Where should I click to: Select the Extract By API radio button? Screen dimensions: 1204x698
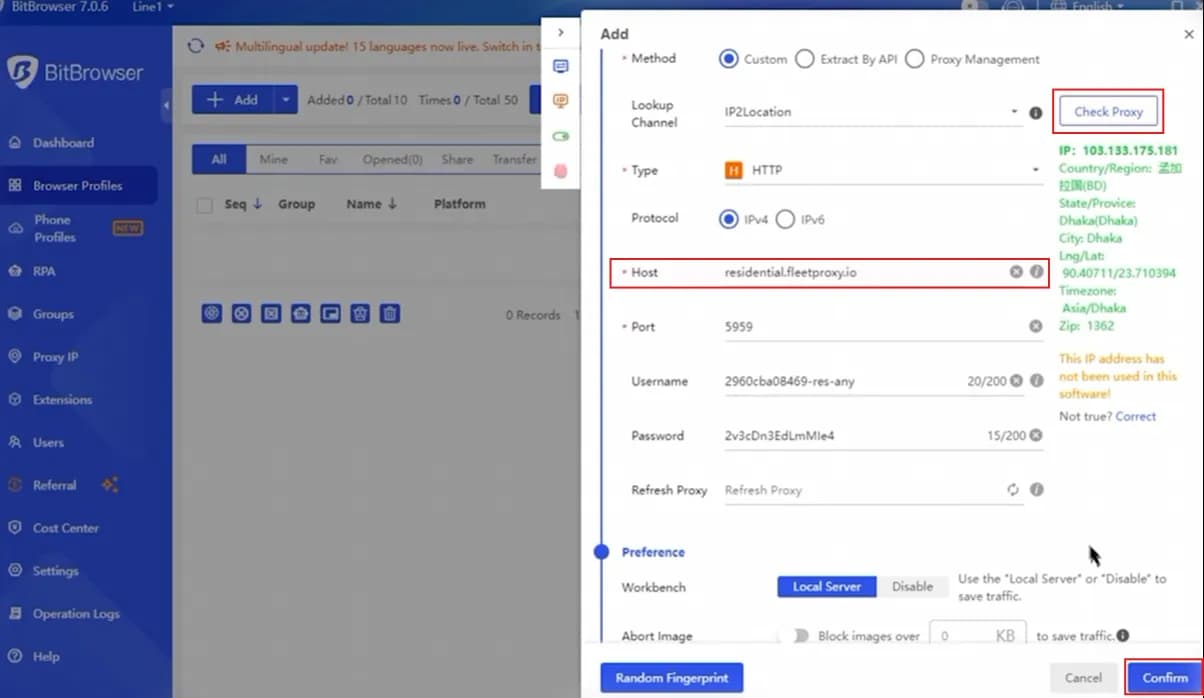pyautogui.click(x=805, y=59)
